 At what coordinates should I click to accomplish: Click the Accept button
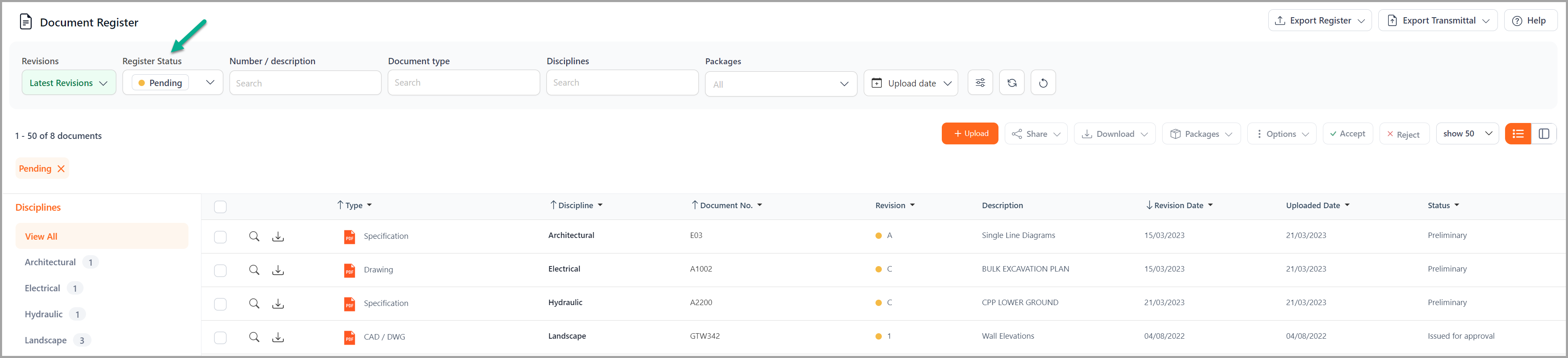point(1347,134)
